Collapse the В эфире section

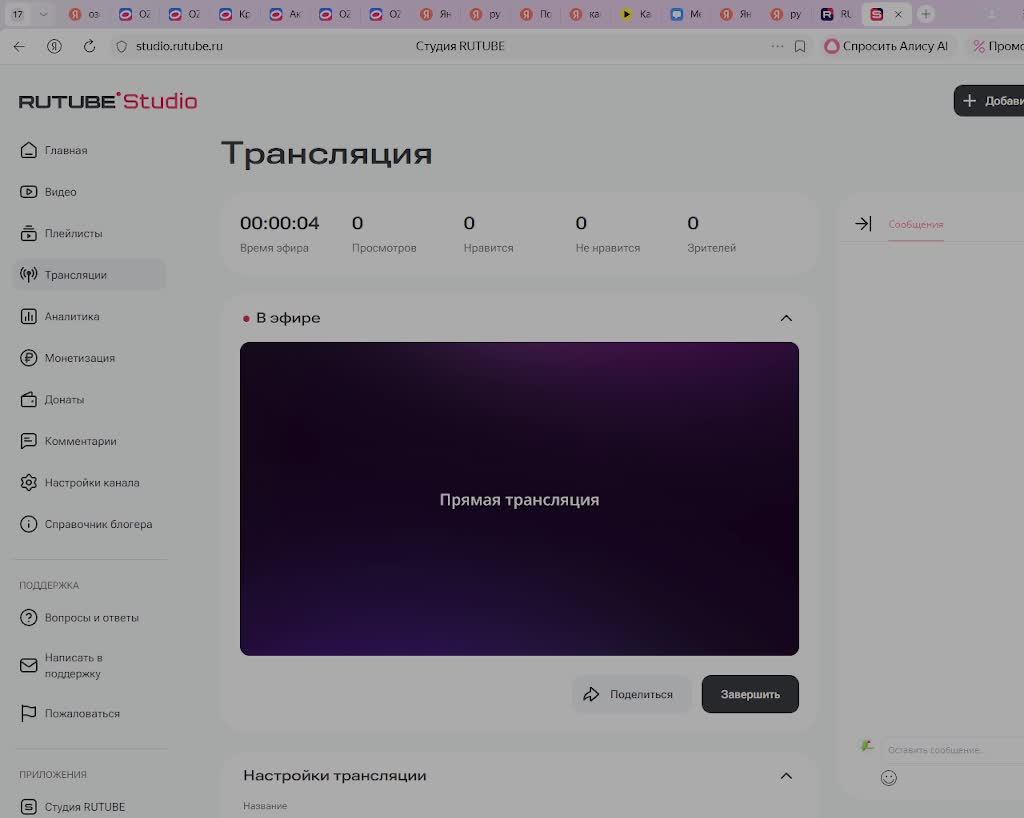point(786,318)
